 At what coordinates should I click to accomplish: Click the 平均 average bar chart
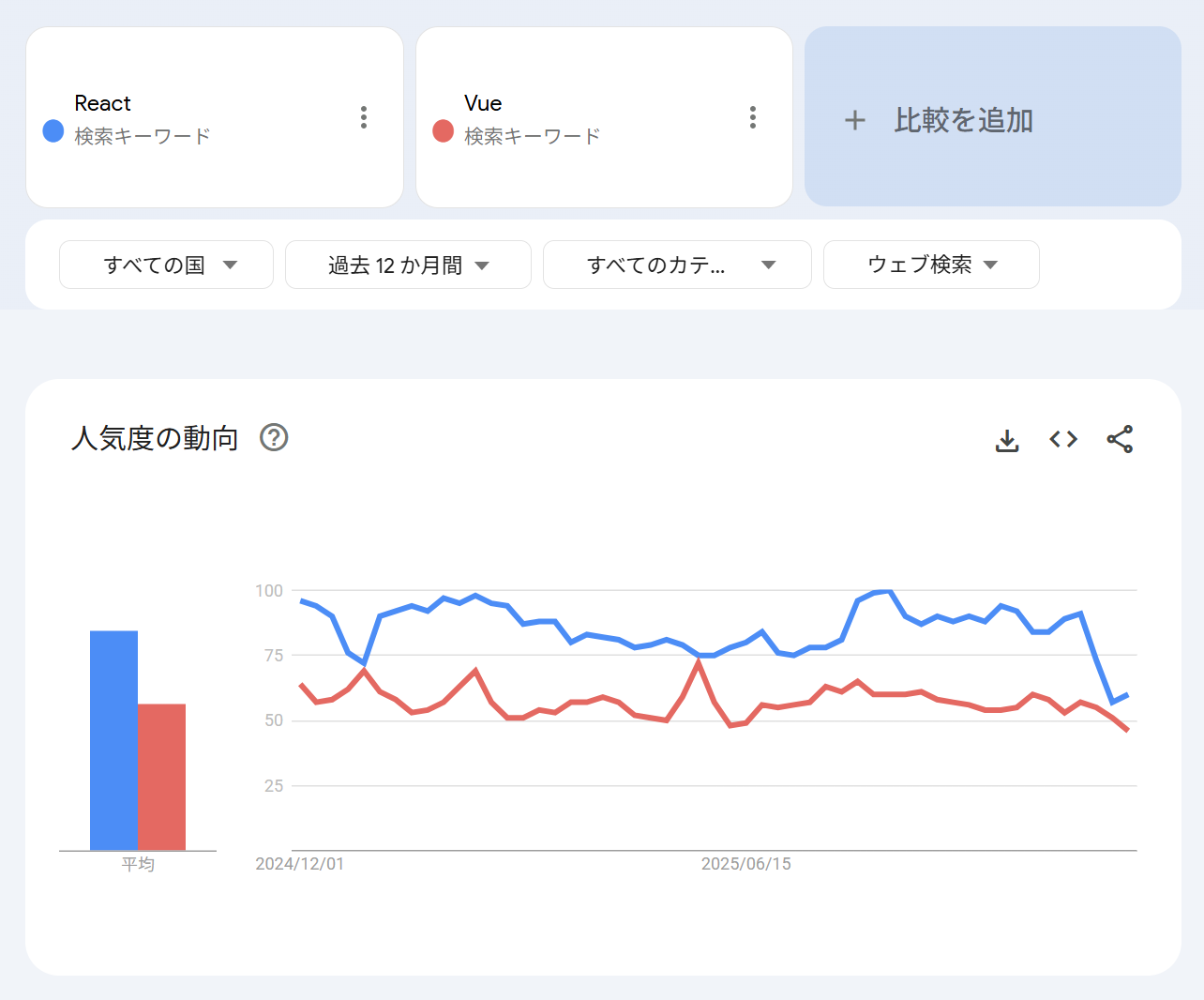tap(137, 741)
